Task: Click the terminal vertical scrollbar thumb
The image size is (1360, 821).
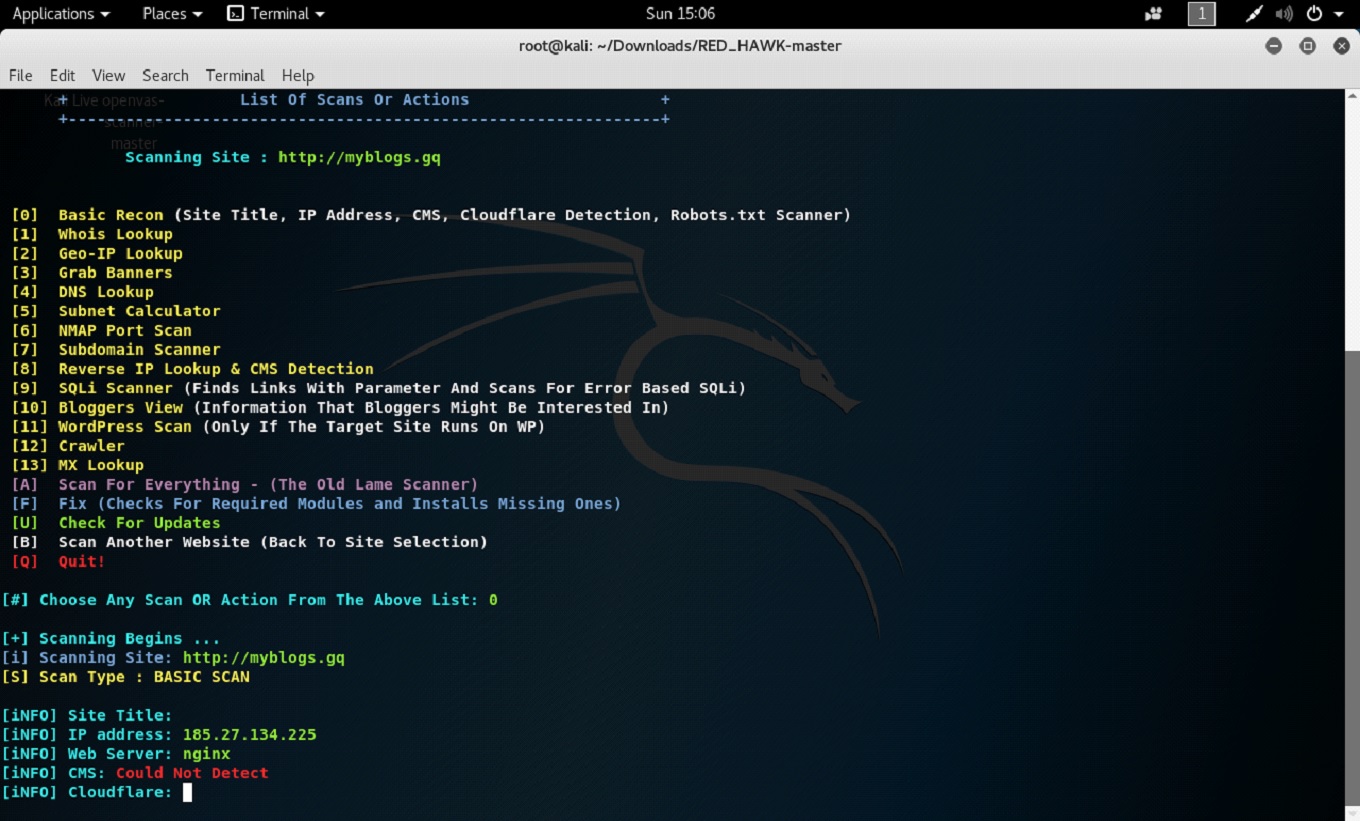Action: [1352, 579]
